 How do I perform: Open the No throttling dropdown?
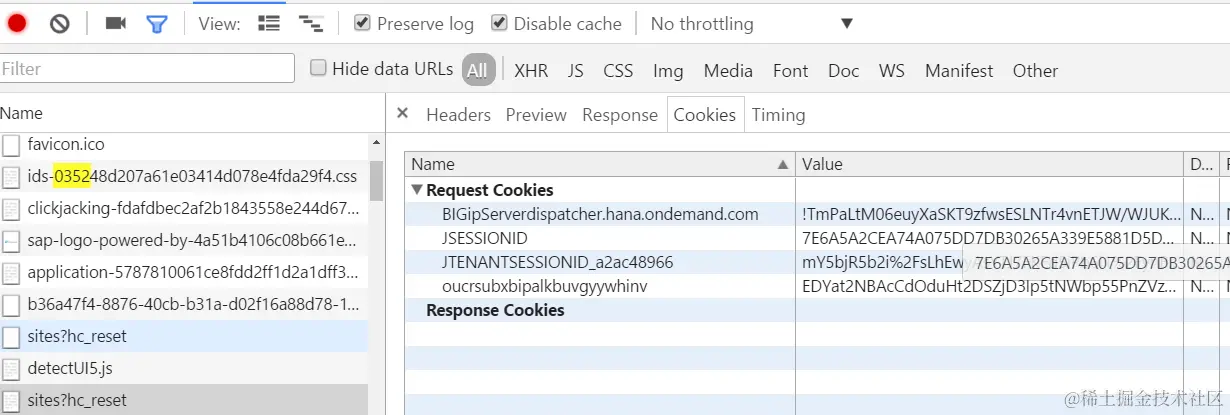751,23
